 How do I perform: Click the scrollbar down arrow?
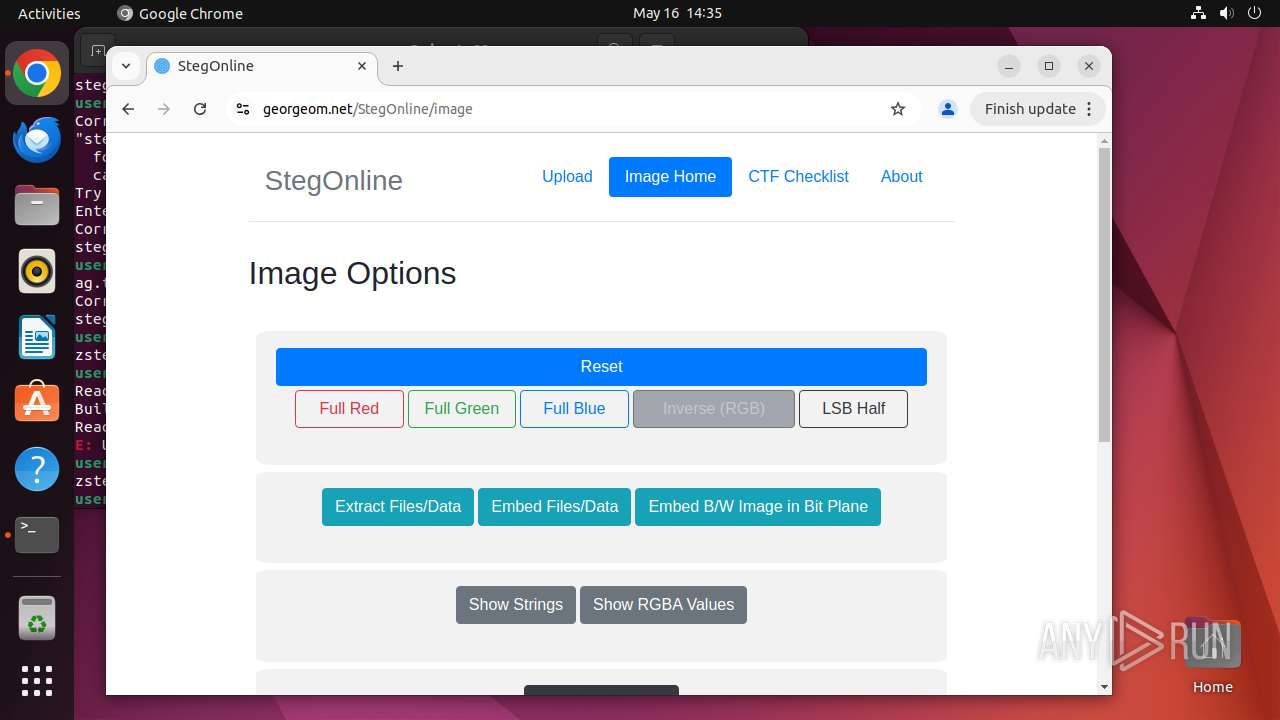click(1104, 687)
